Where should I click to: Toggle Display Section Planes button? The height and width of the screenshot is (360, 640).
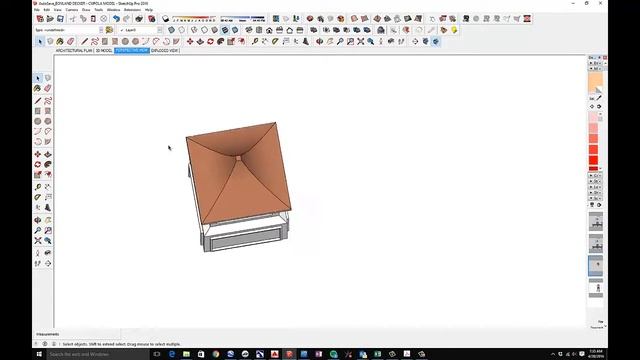tap(425, 42)
